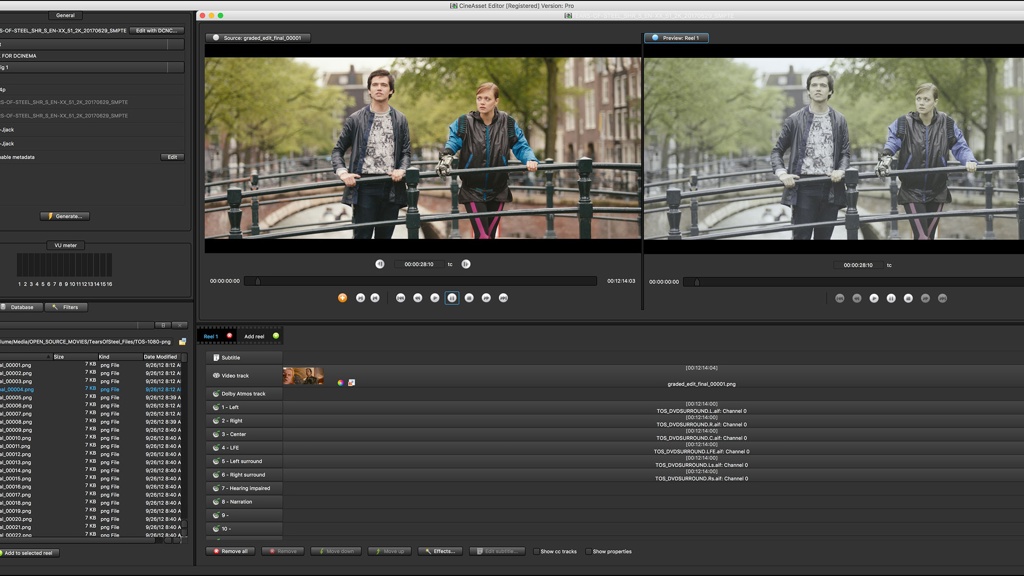Viewport: 1024px width, 576px height.
Task: Click the Effects... button below the timeline
Action: tap(440, 551)
